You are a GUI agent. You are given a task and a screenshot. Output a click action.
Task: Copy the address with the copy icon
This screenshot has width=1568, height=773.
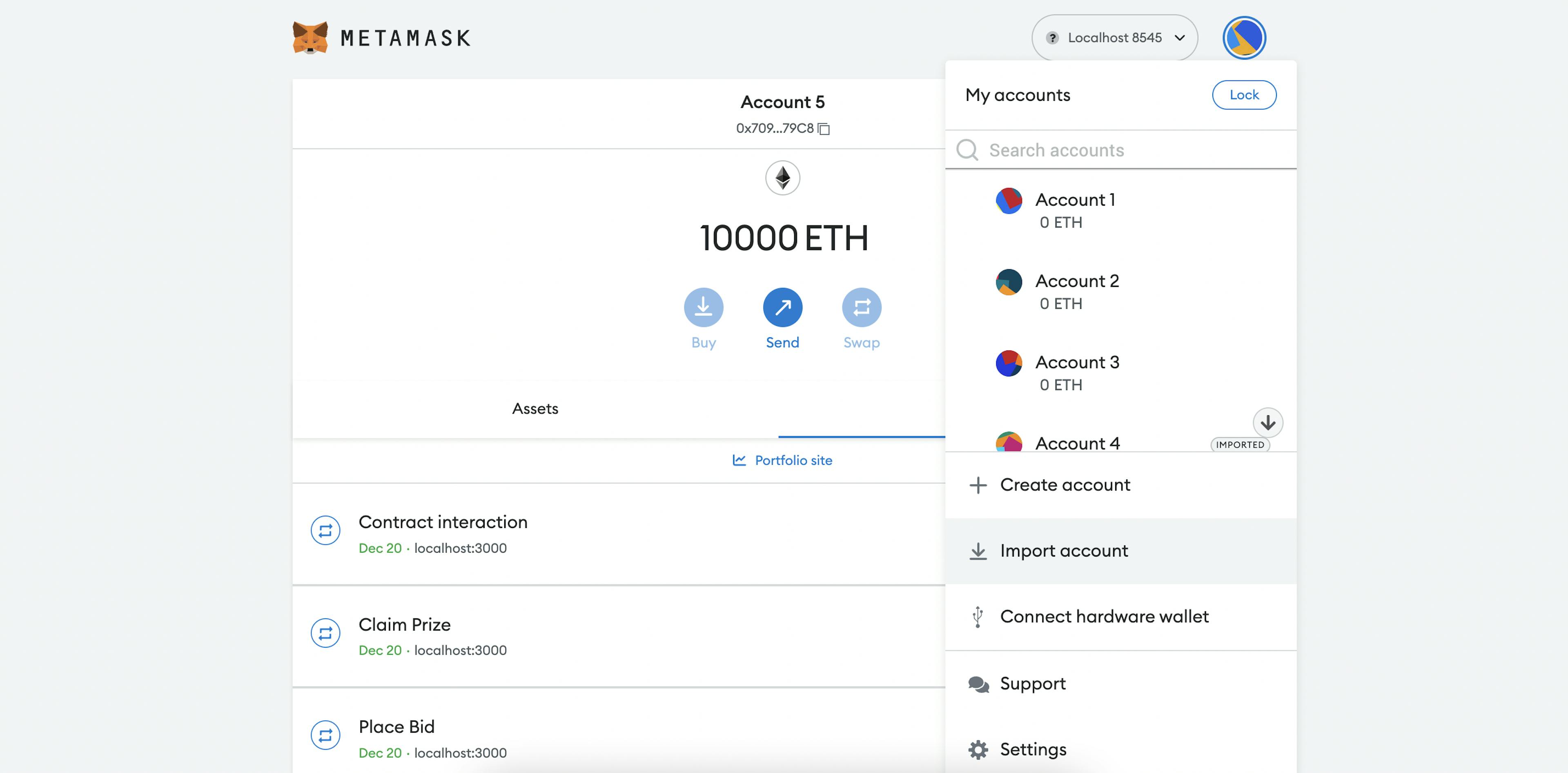tap(824, 129)
